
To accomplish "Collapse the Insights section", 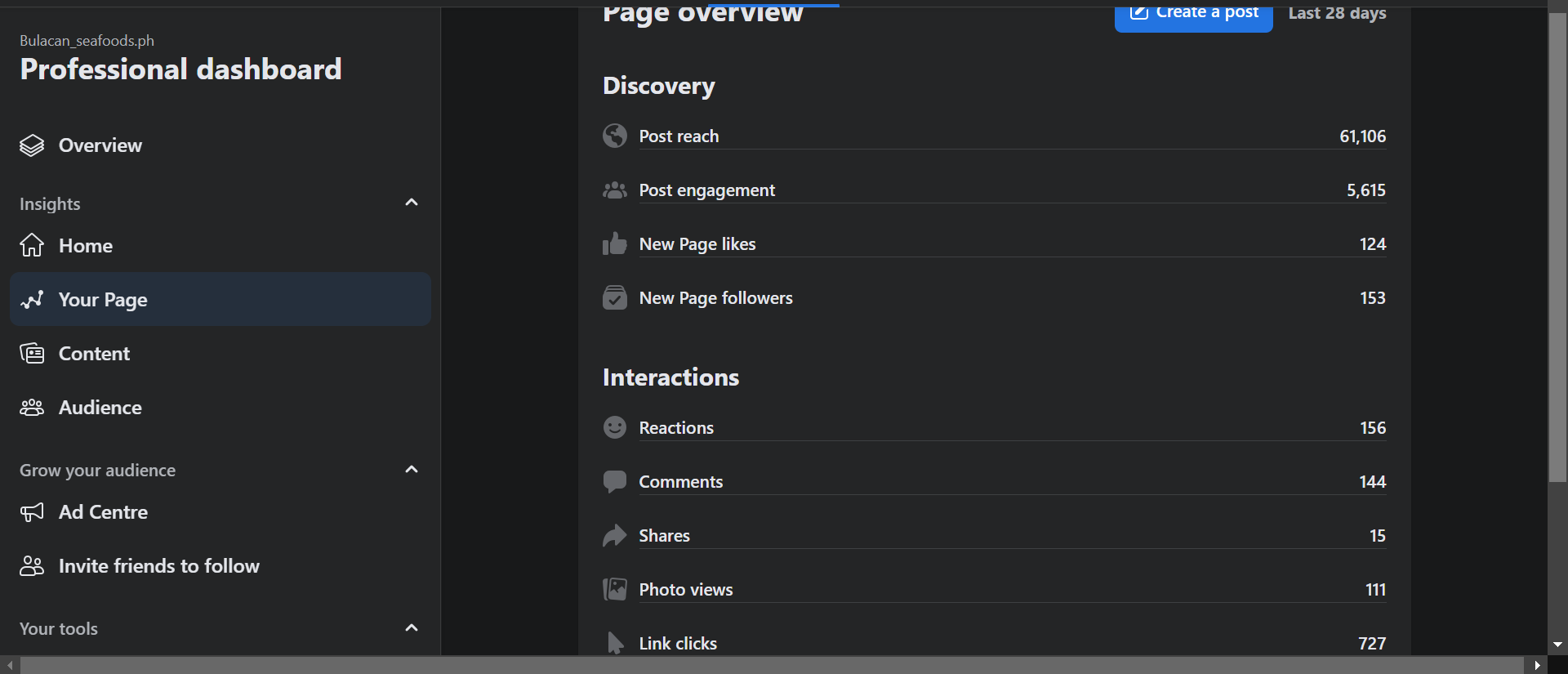I will pyautogui.click(x=412, y=203).
